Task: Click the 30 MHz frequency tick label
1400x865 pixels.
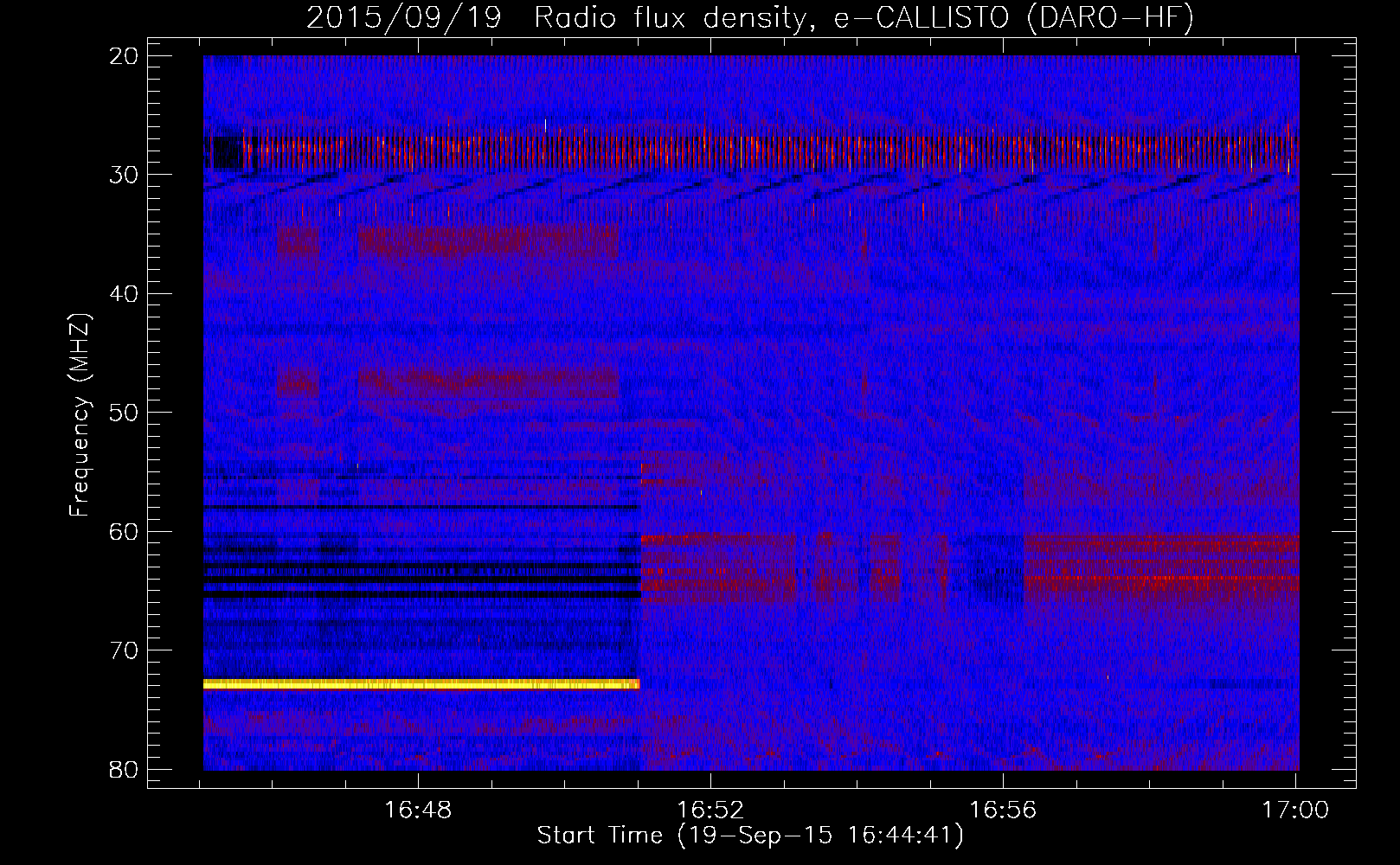Action: [125, 175]
